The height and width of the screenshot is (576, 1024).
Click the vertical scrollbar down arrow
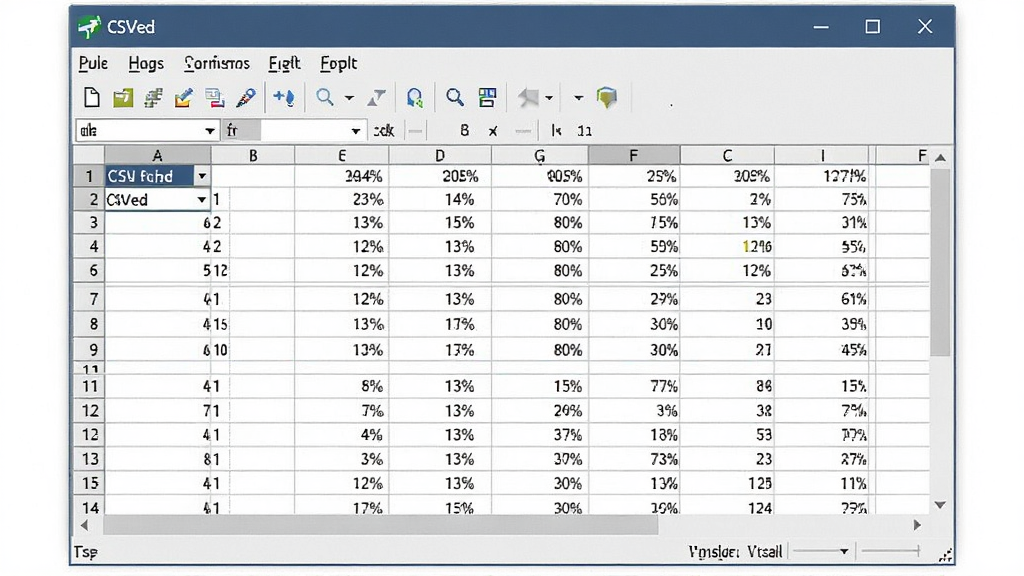click(x=940, y=505)
